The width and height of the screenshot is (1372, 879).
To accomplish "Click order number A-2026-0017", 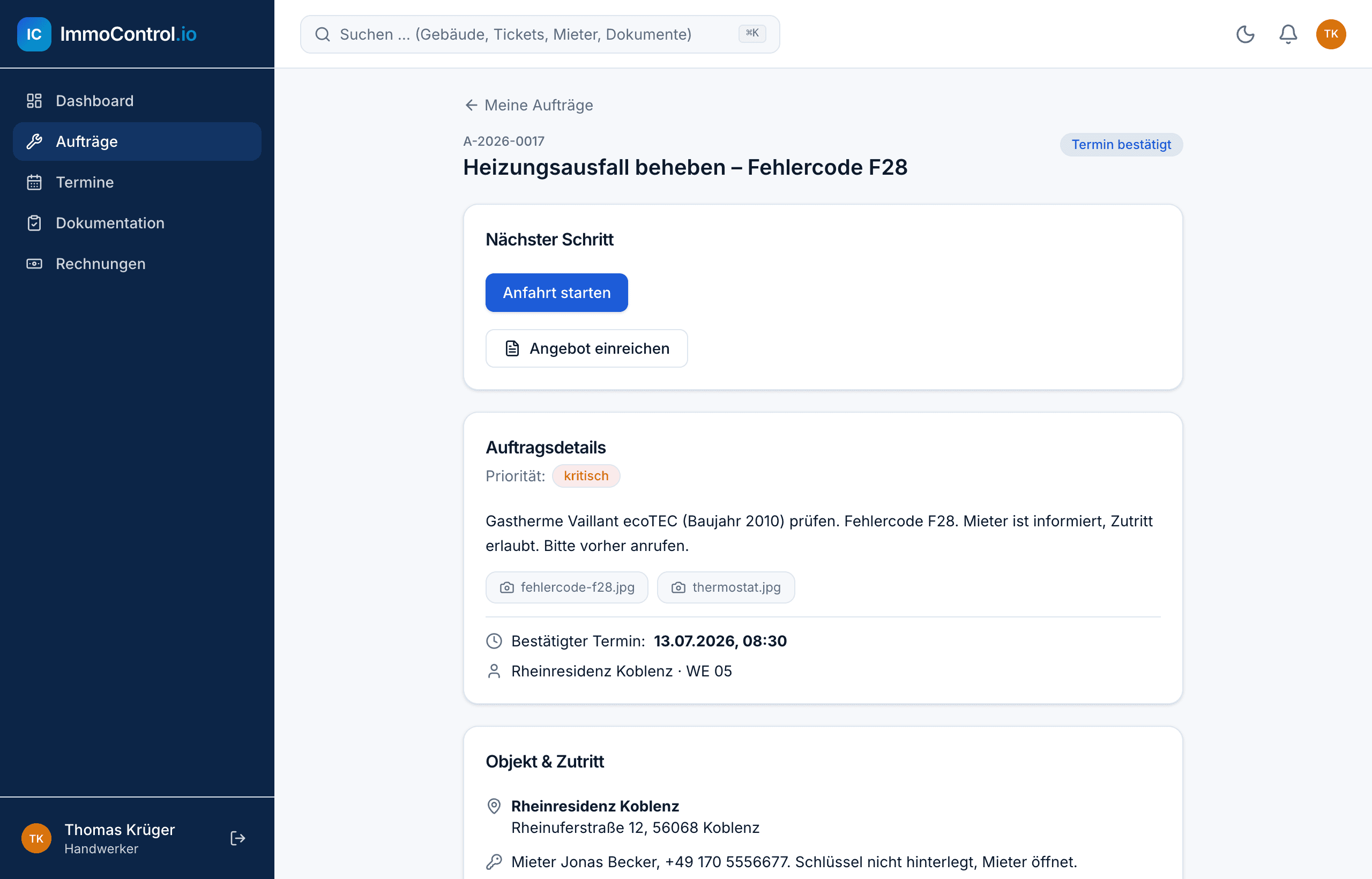I will point(503,141).
